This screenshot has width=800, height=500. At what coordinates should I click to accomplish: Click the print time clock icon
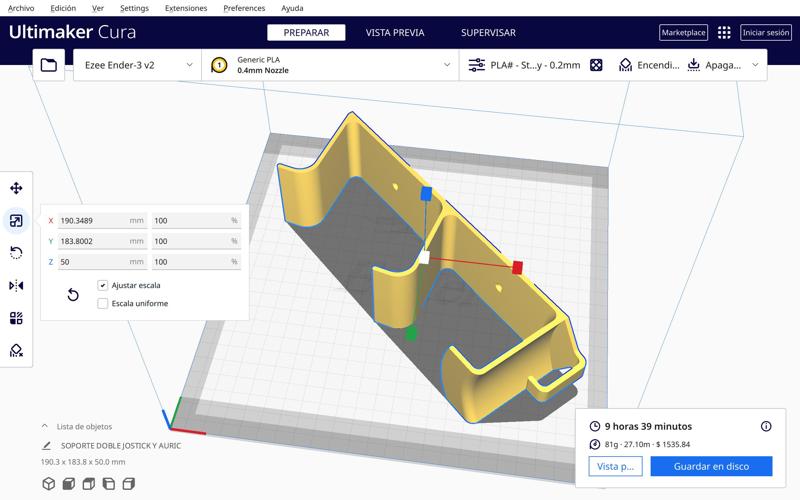[x=594, y=427]
